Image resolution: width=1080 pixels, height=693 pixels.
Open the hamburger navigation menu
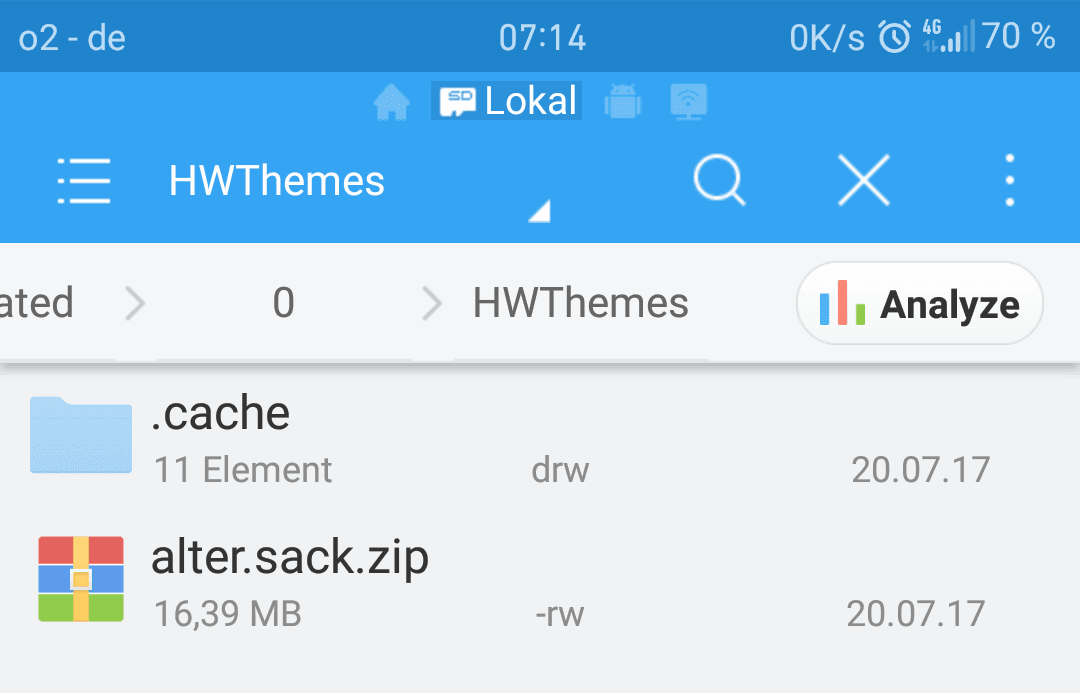83,180
